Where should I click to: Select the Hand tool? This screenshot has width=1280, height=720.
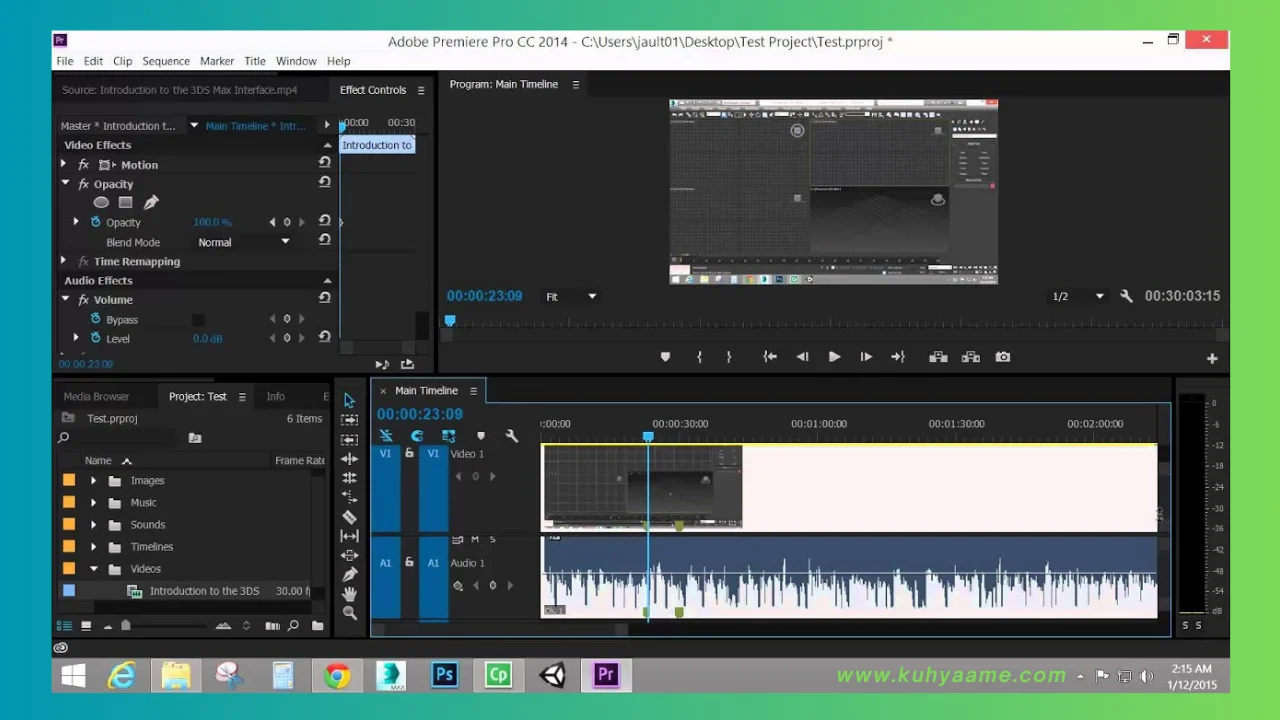349,594
